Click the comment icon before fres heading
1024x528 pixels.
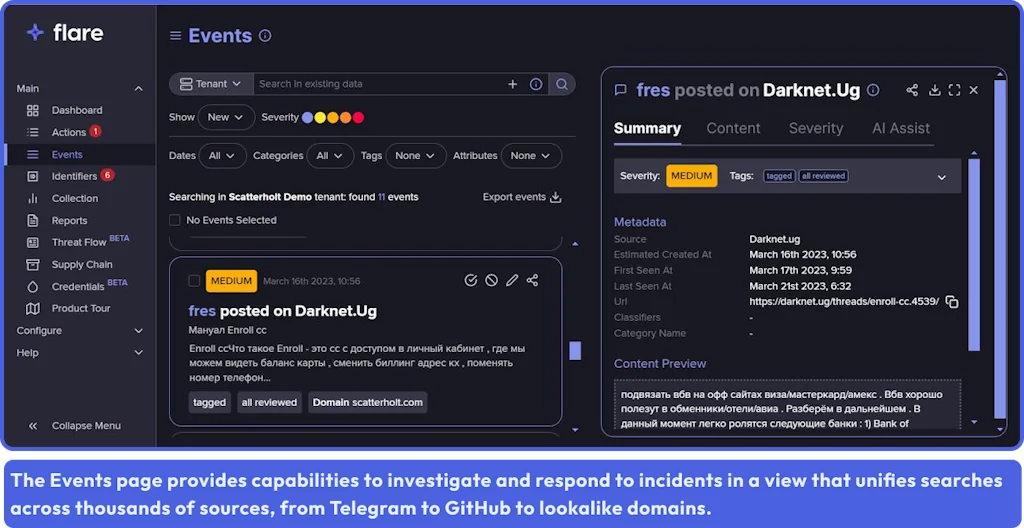click(620, 90)
